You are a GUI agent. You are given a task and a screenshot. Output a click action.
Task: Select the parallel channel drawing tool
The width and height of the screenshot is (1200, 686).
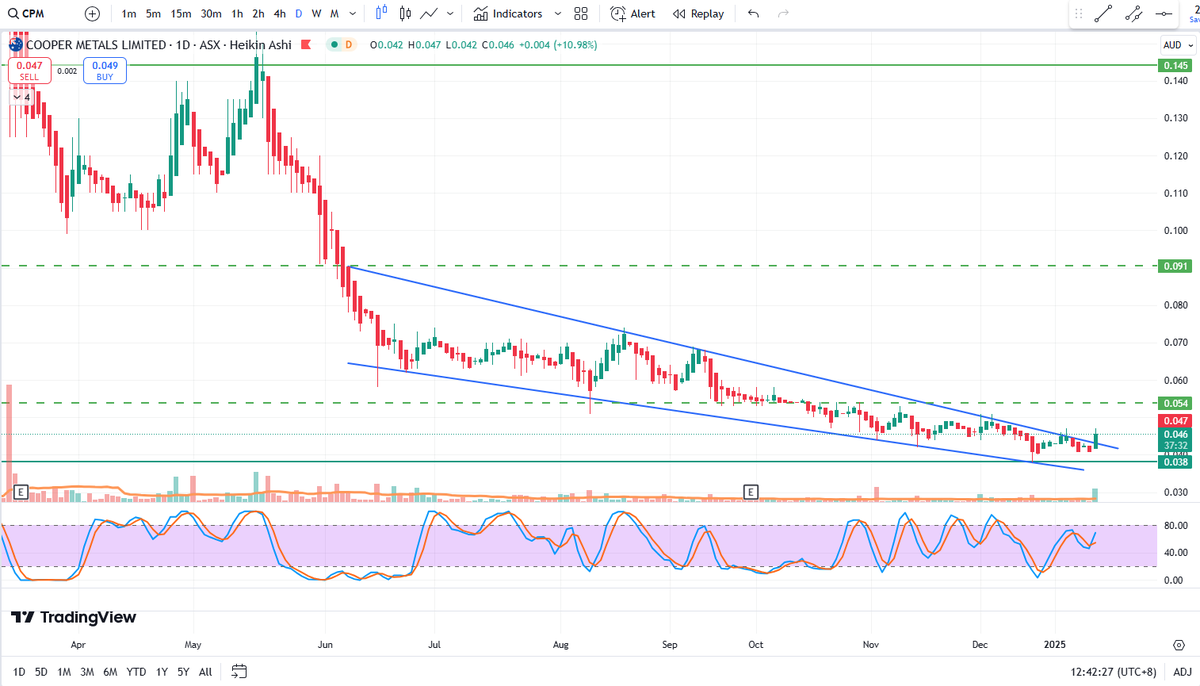[1133, 14]
